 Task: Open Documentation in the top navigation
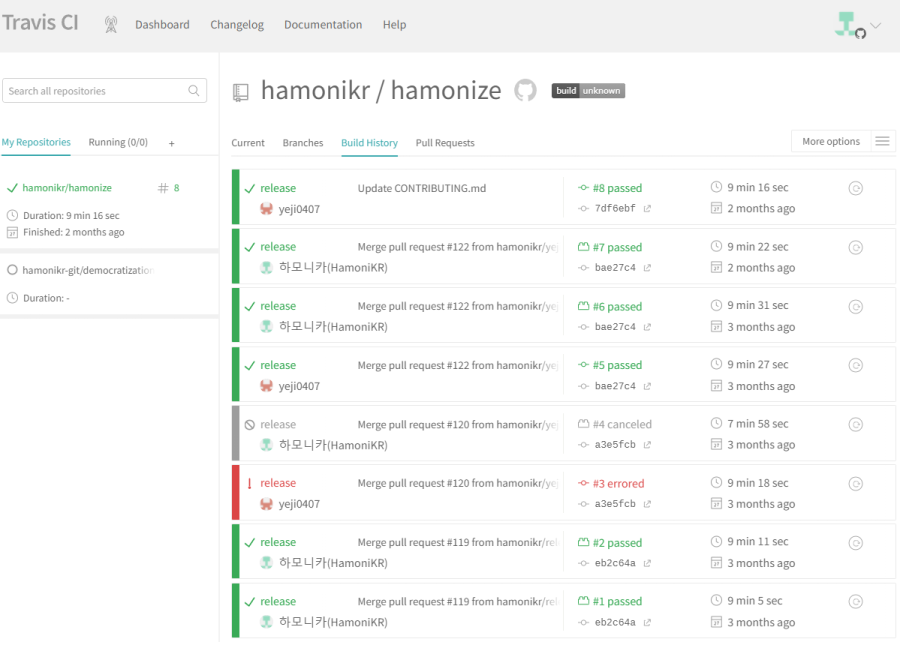323,25
